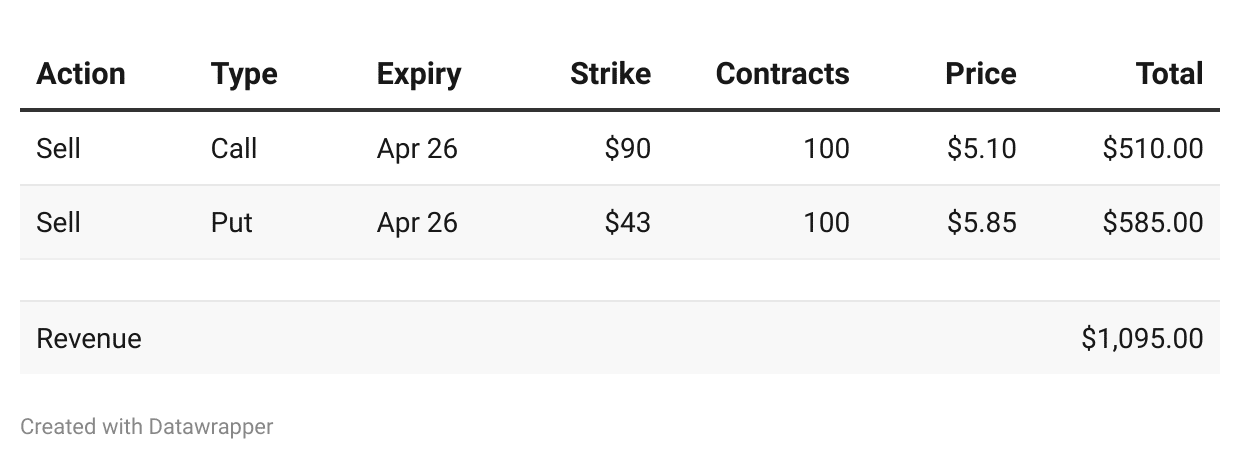
Task: Click the Strike column header
Action: point(610,74)
